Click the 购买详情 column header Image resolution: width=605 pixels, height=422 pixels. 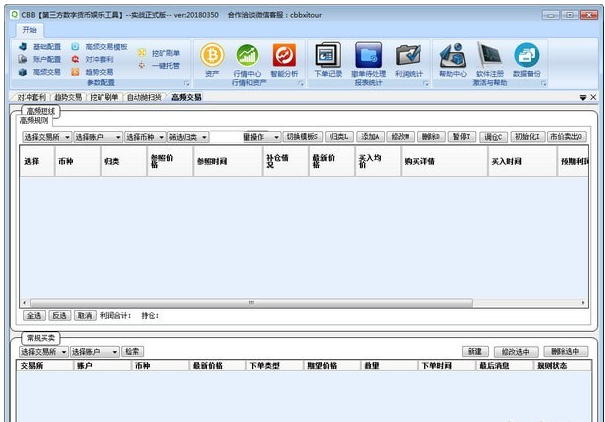coord(444,161)
